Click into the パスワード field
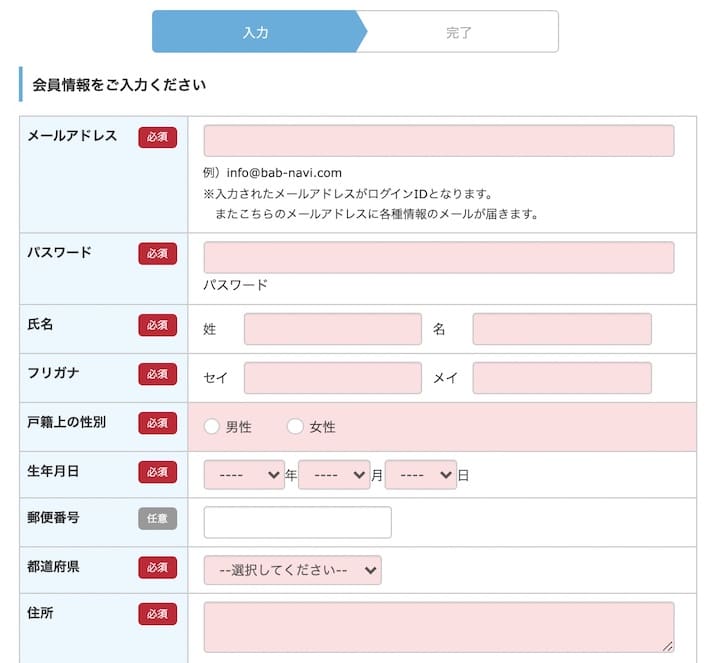720x663 pixels. pyautogui.click(x=438, y=257)
